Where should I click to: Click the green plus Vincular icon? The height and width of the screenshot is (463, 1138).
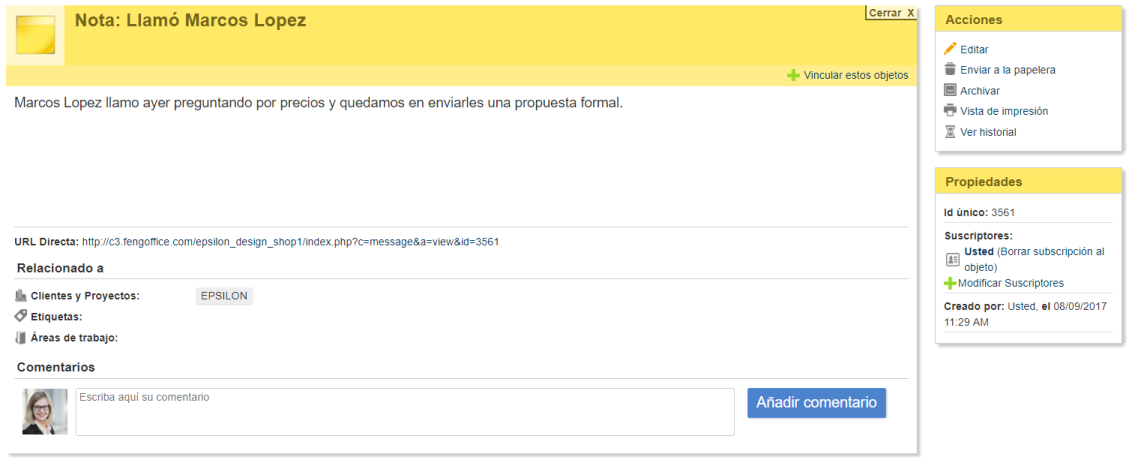[x=793, y=75]
